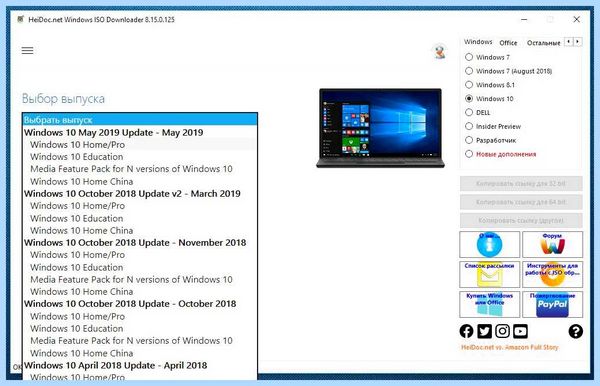This screenshot has height=386, width=600.
Task: Click 'Windows 10 October 2018 Update - November 2018'
Action: click(140, 243)
